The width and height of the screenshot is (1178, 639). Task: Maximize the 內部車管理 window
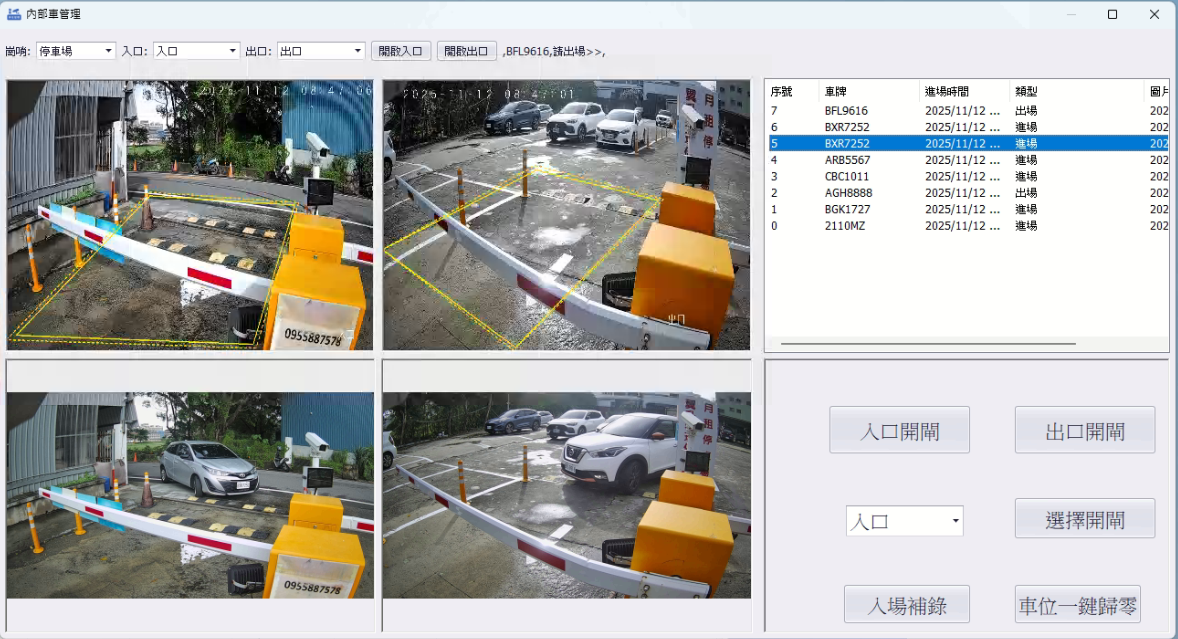(1112, 14)
